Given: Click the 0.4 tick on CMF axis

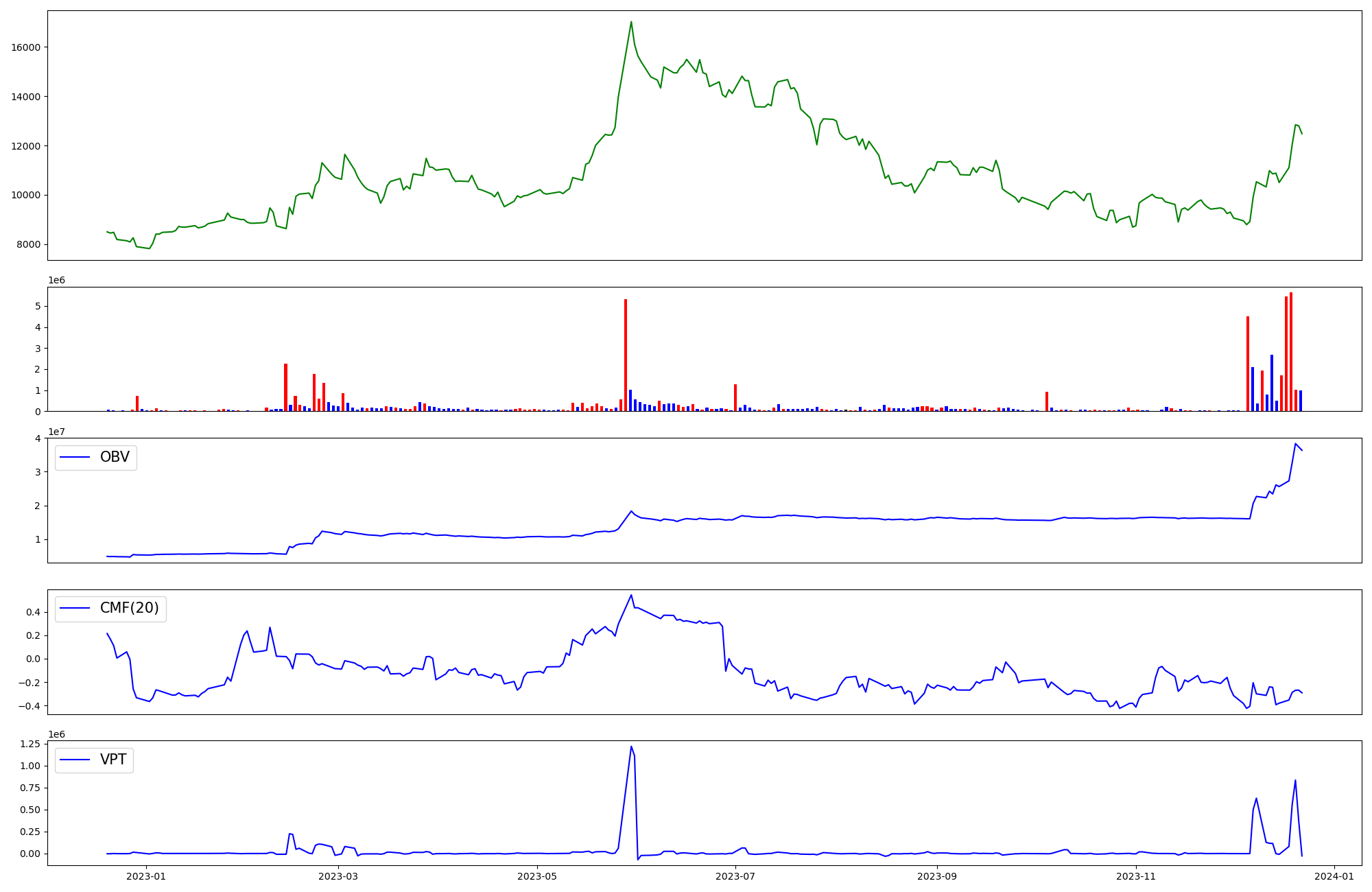Looking at the screenshot, I should pos(34,612).
